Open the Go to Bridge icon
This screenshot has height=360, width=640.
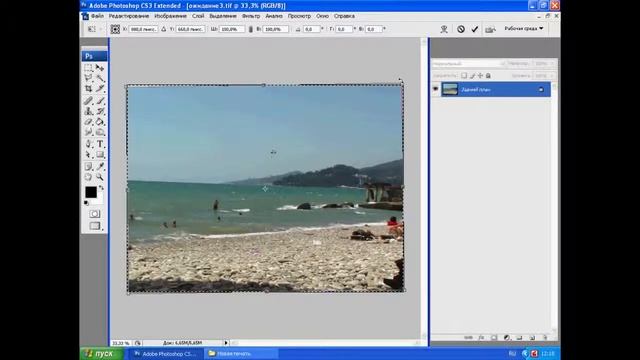(x=490, y=29)
